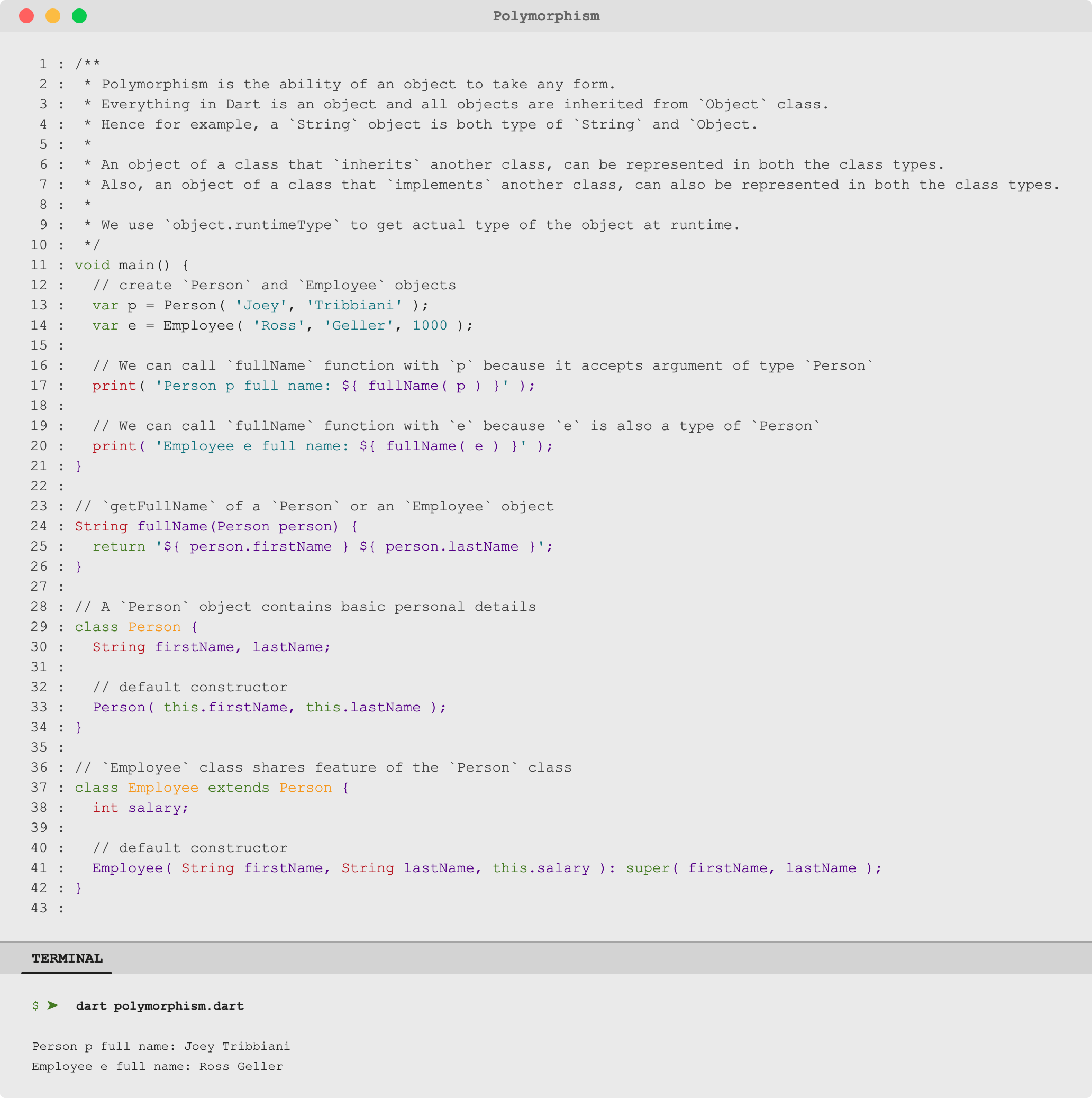Click the 'void' keyword on line 11
The image size is (1092, 1098).
[x=92, y=265]
